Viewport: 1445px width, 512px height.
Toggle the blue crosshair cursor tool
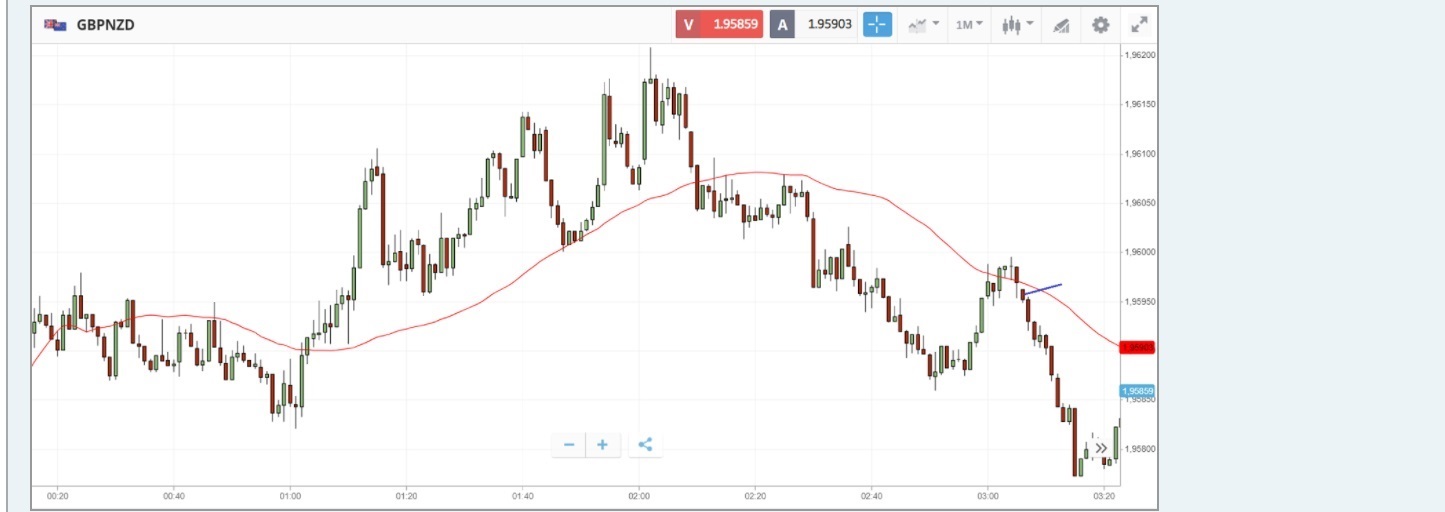pyautogui.click(x=877, y=25)
